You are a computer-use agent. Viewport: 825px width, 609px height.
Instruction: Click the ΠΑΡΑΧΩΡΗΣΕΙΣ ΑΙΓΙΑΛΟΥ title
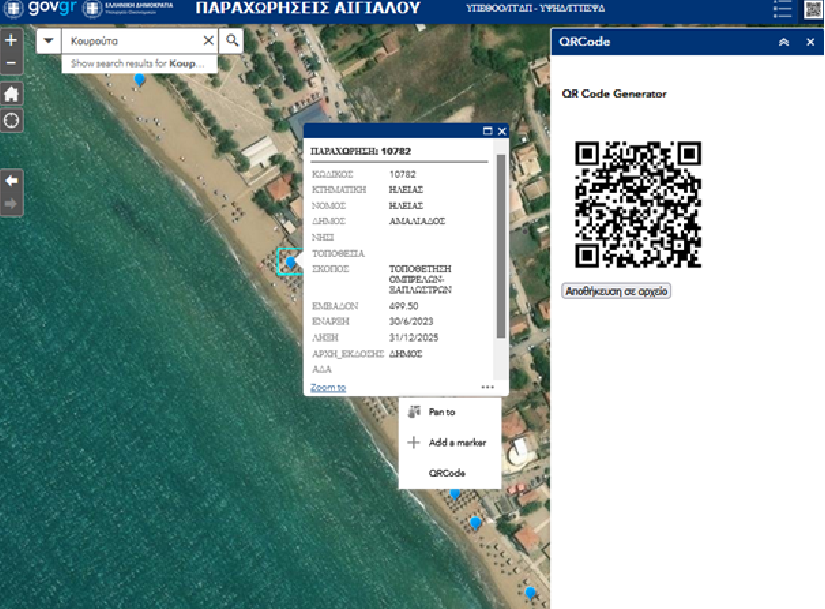308,8
